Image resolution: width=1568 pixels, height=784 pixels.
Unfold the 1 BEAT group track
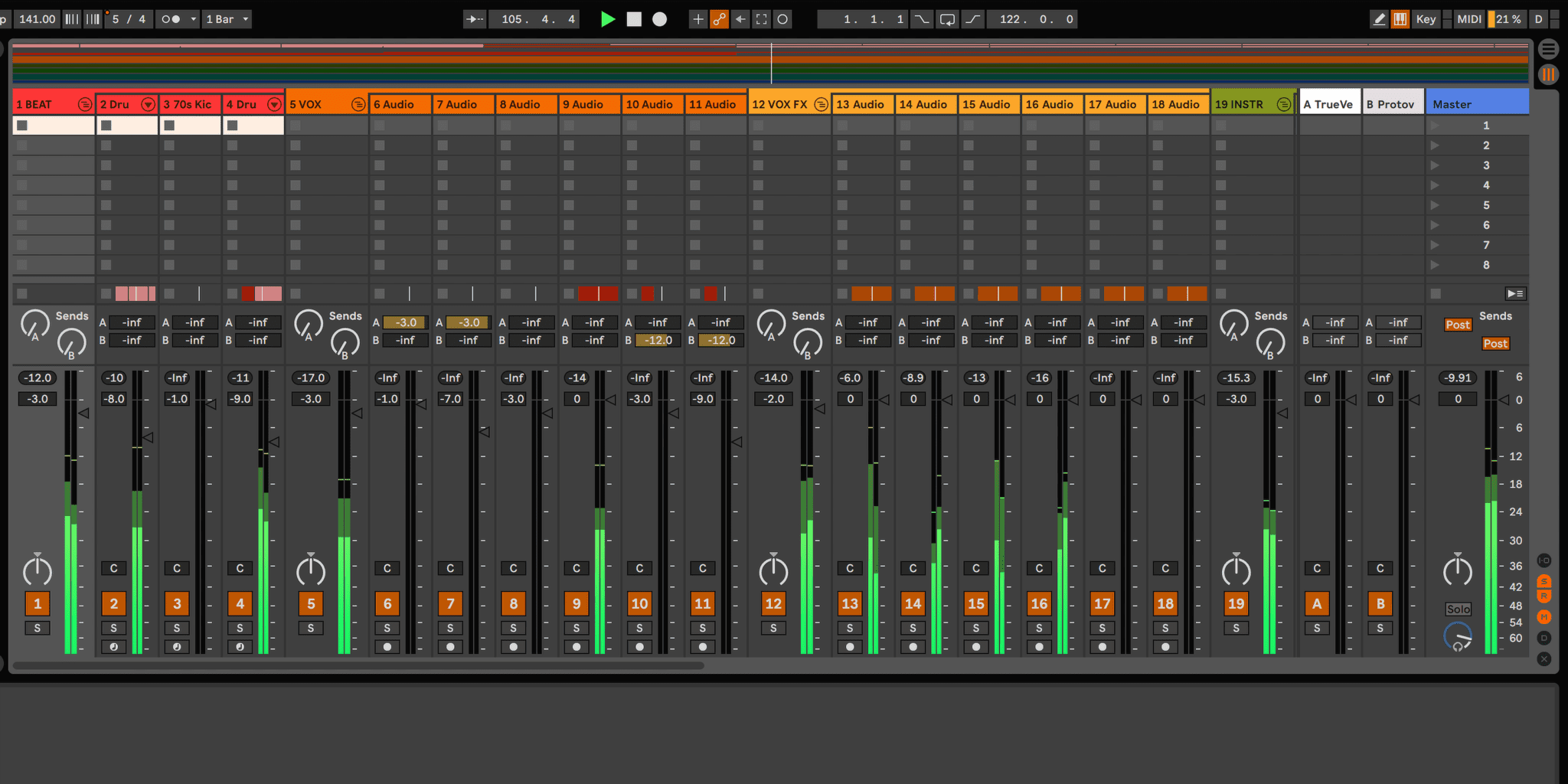click(x=84, y=104)
